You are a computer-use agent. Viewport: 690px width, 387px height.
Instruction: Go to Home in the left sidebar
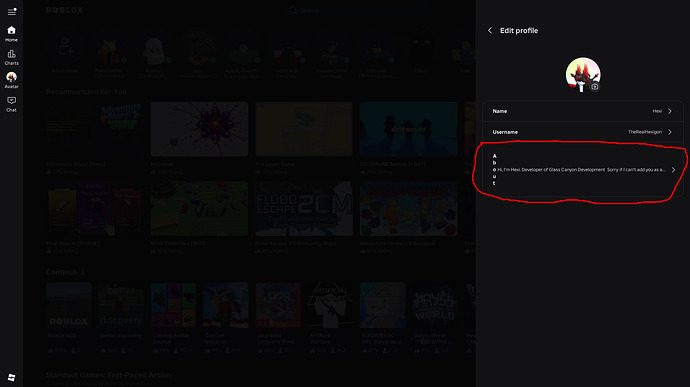click(x=11, y=34)
